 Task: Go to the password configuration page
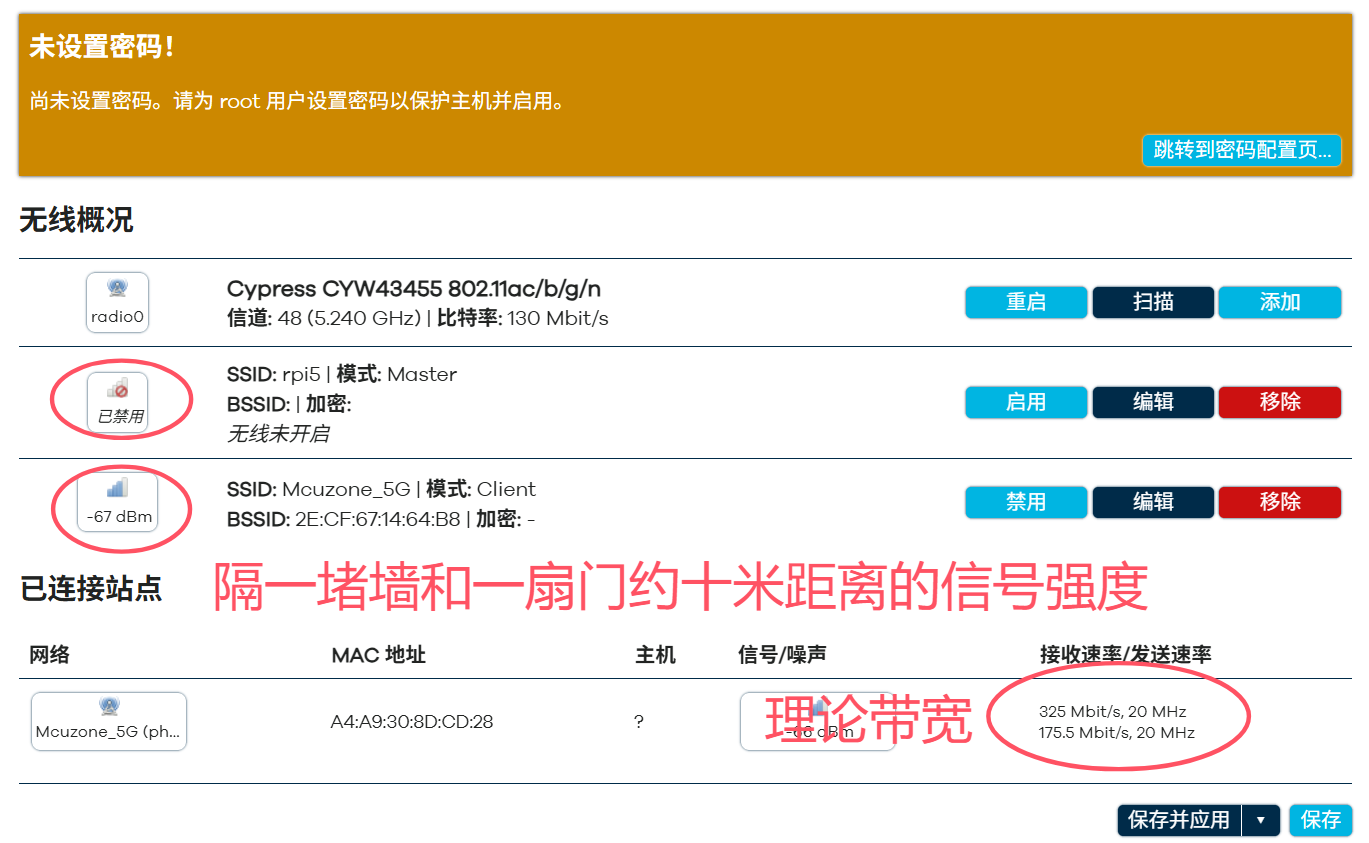[x=1241, y=150]
